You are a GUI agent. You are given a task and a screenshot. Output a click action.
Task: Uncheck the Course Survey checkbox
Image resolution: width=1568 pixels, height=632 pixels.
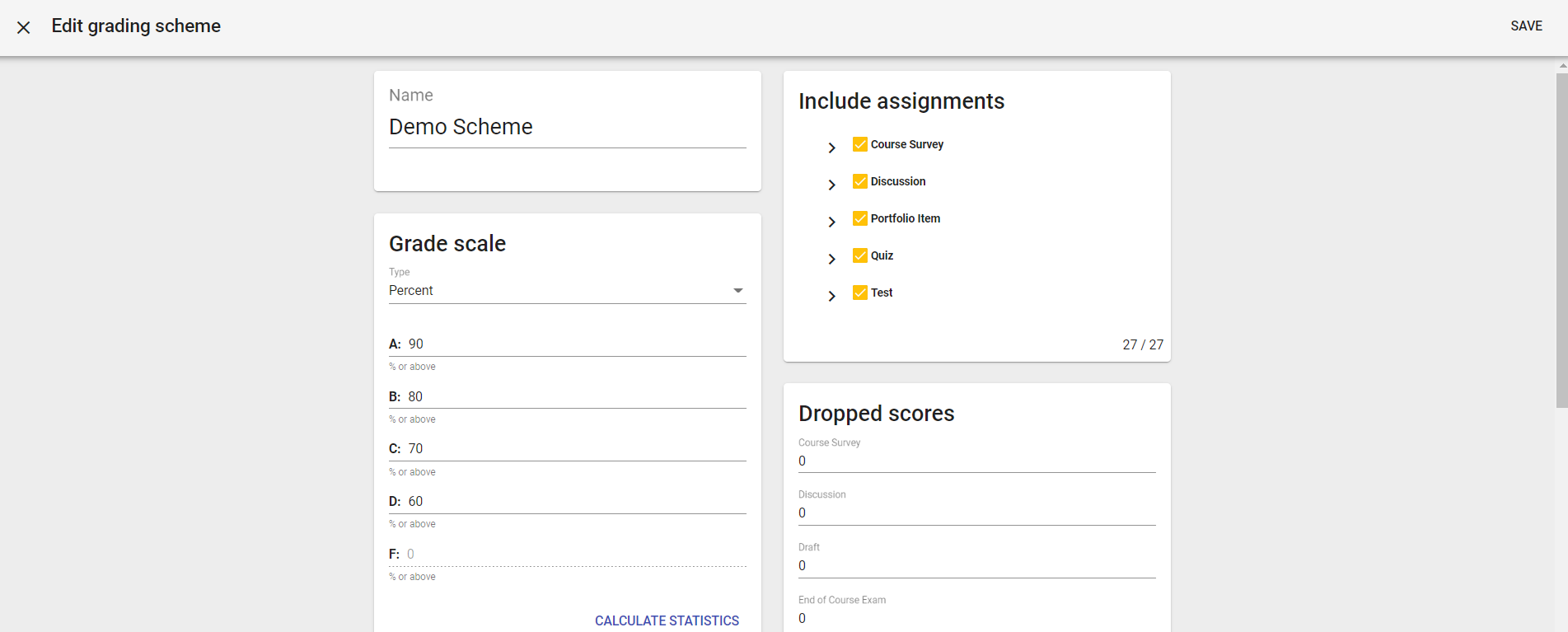860,144
